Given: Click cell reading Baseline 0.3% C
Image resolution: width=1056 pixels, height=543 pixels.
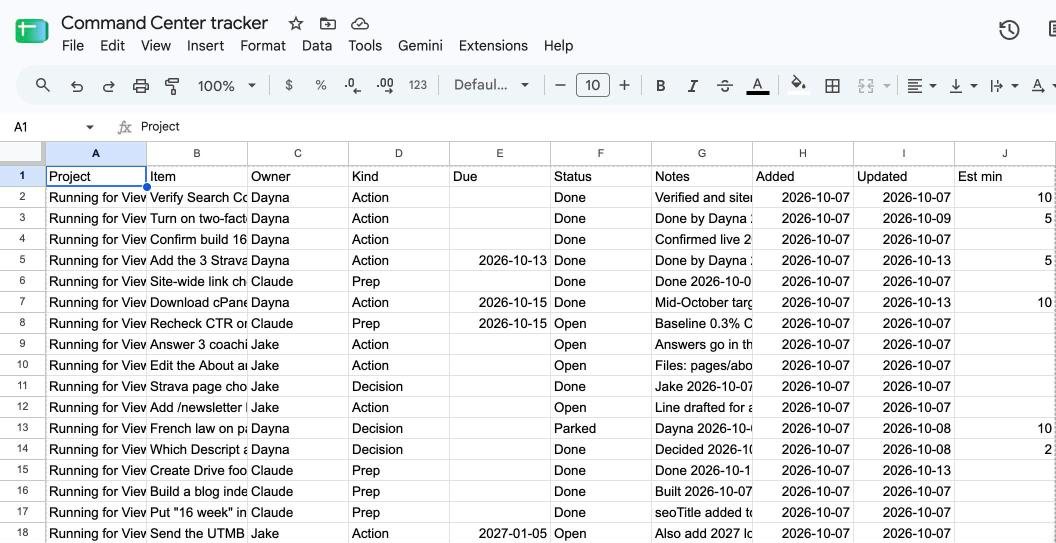Looking at the screenshot, I should click(702, 323).
